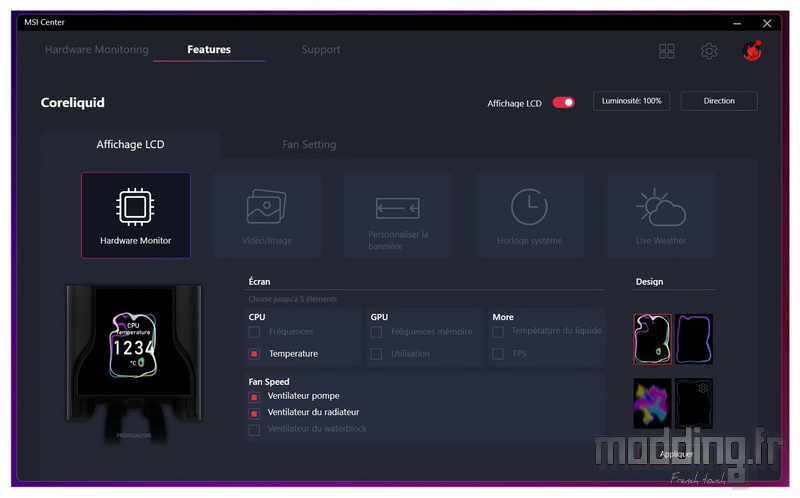Select the first rainbow outline design
Screen dimensions: 800x498
point(653,339)
